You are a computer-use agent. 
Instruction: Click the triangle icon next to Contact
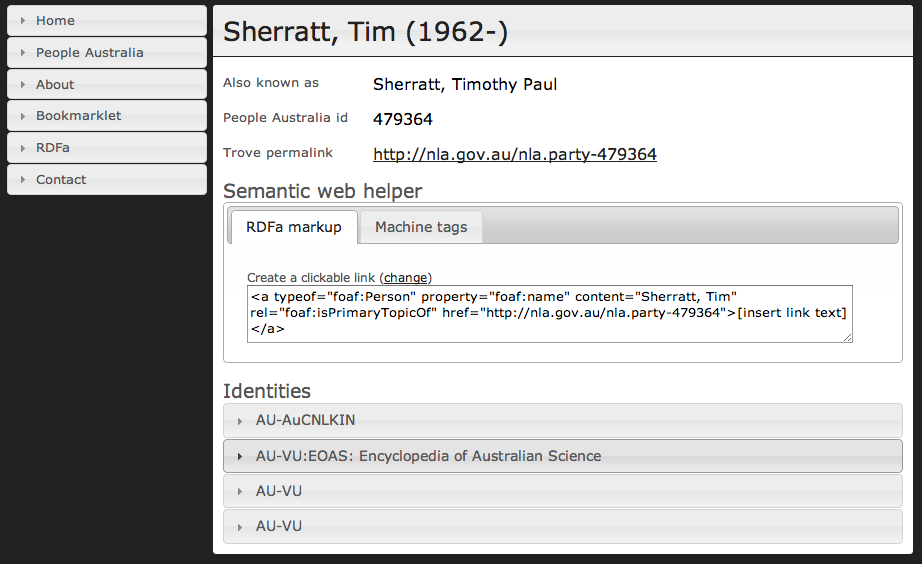click(x=22, y=179)
